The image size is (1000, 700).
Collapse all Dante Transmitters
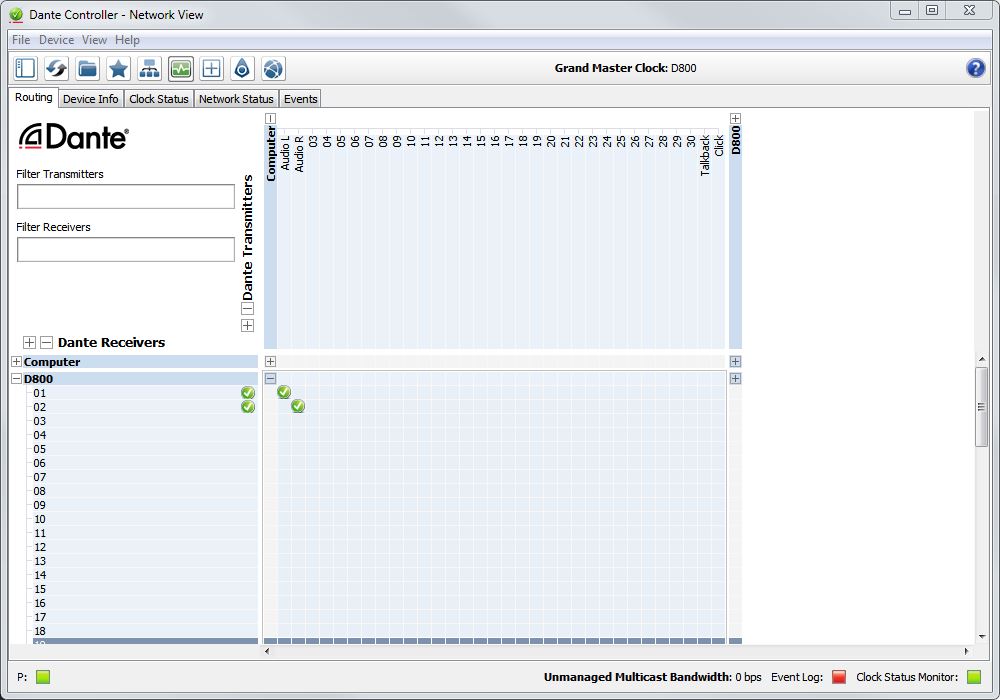tap(247, 309)
